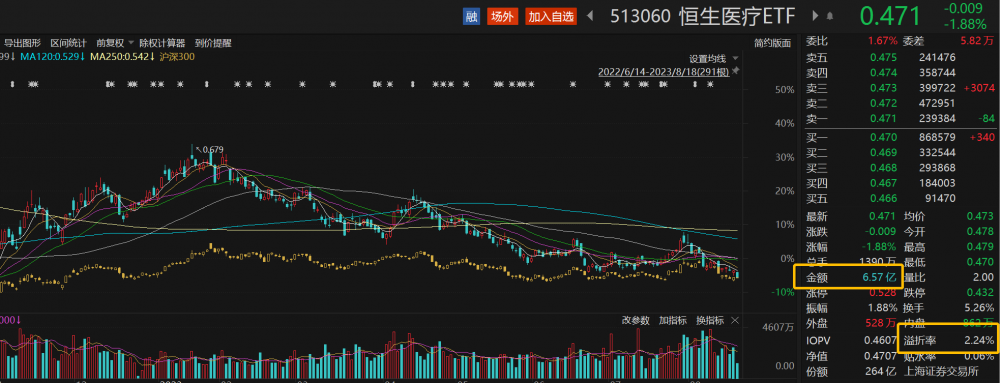This screenshot has width=1000, height=383.
Task: Close the volume indicator panel with X
Action: click(735, 320)
